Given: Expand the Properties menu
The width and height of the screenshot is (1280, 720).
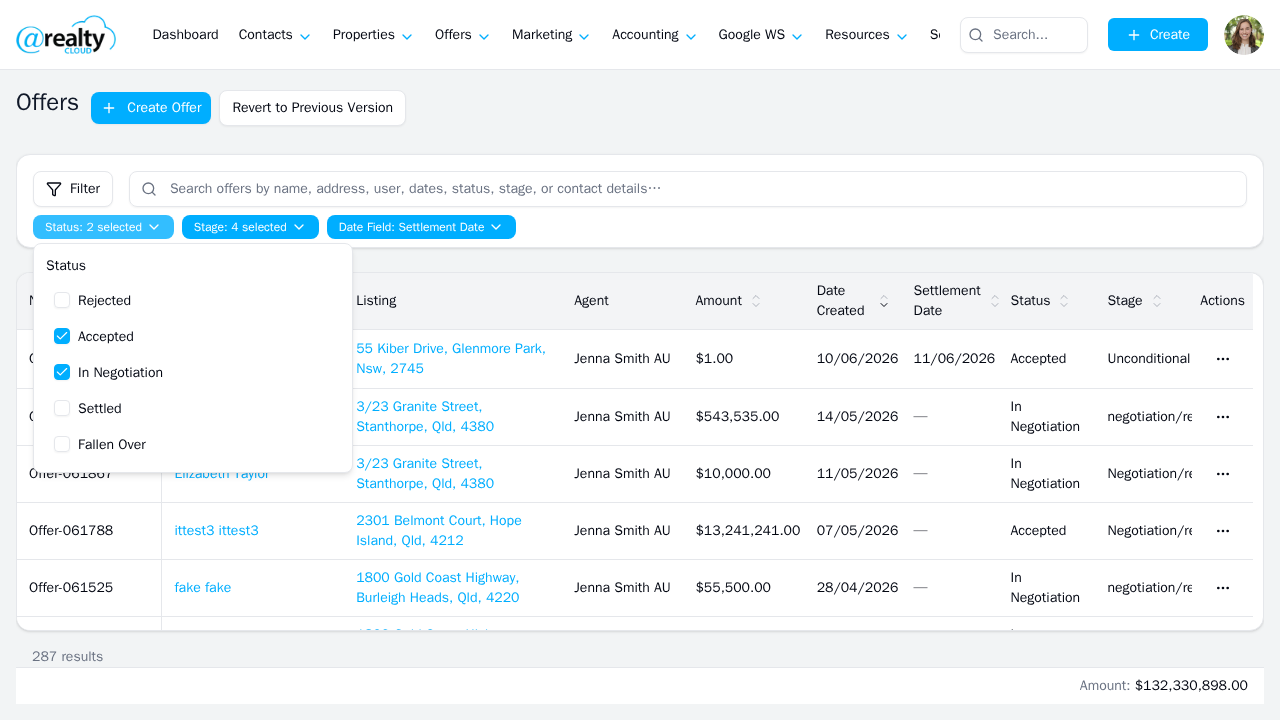Looking at the screenshot, I should pyautogui.click(x=373, y=35).
